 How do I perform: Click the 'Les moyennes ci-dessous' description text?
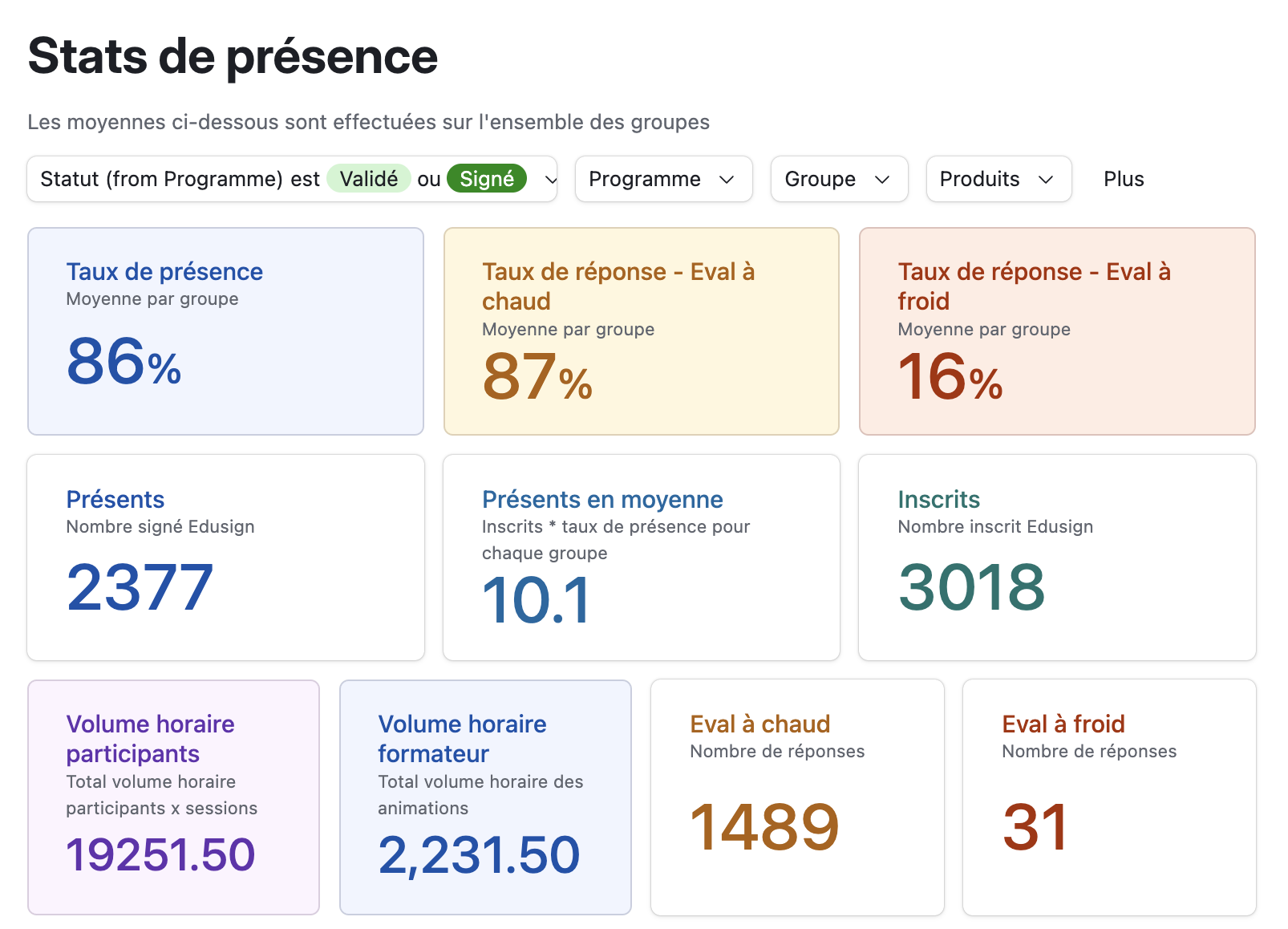click(368, 122)
